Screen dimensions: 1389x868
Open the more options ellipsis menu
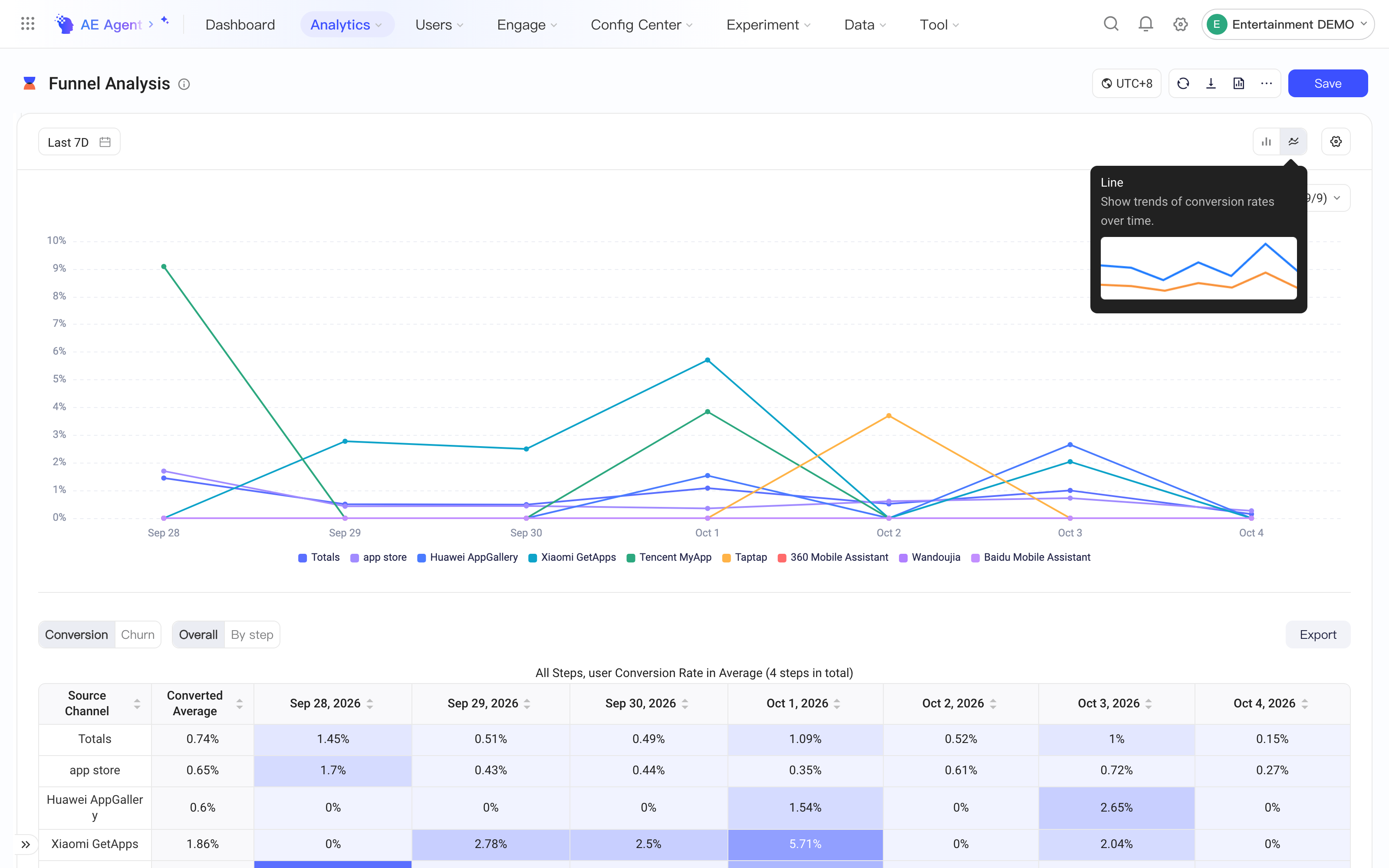click(1267, 84)
